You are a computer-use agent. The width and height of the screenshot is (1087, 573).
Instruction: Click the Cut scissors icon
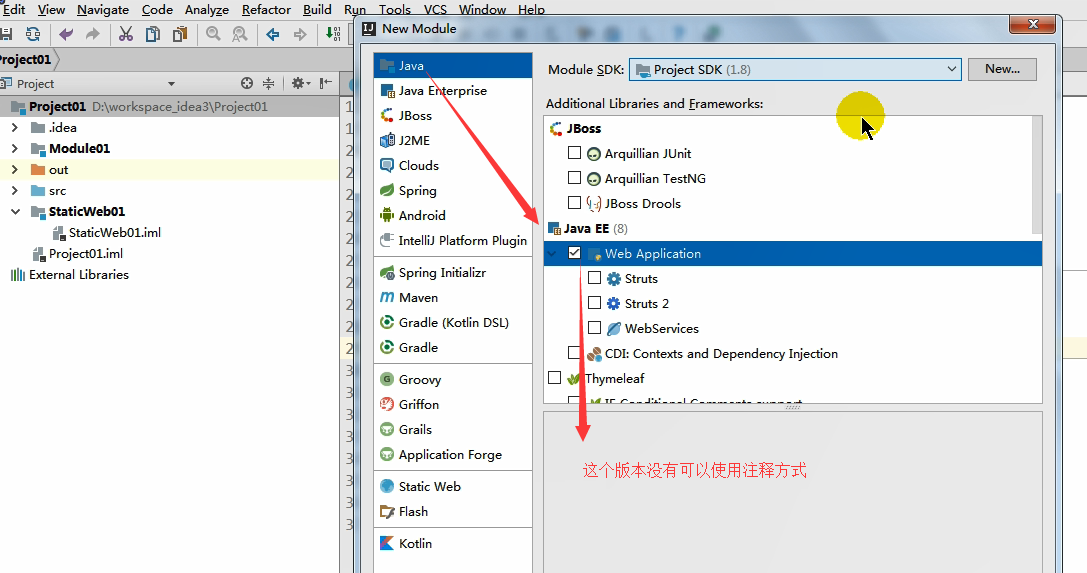pyautogui.click(x=125, y=34)
